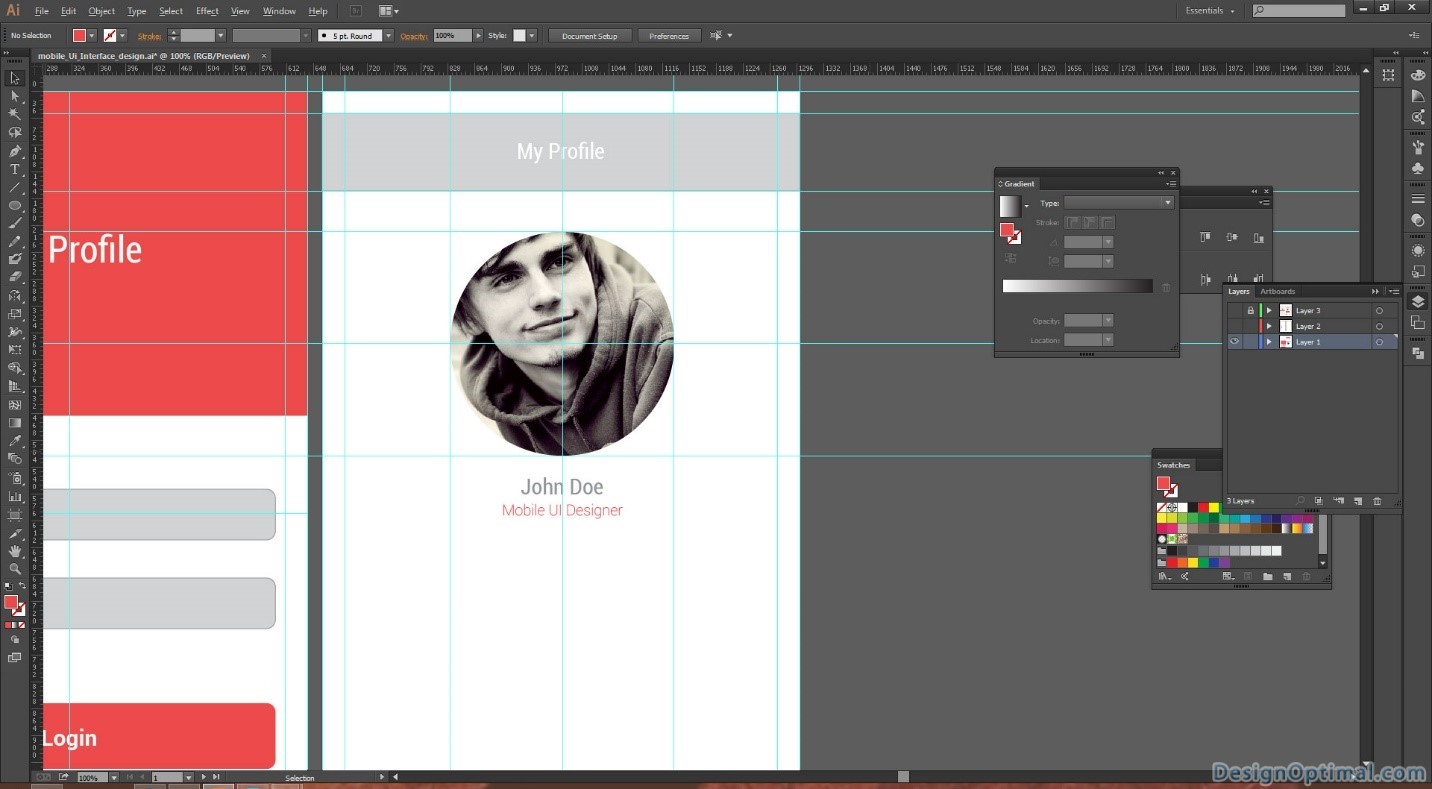Open the File menu
Screen dimensions: 1432x789
[x=42, y=11]
